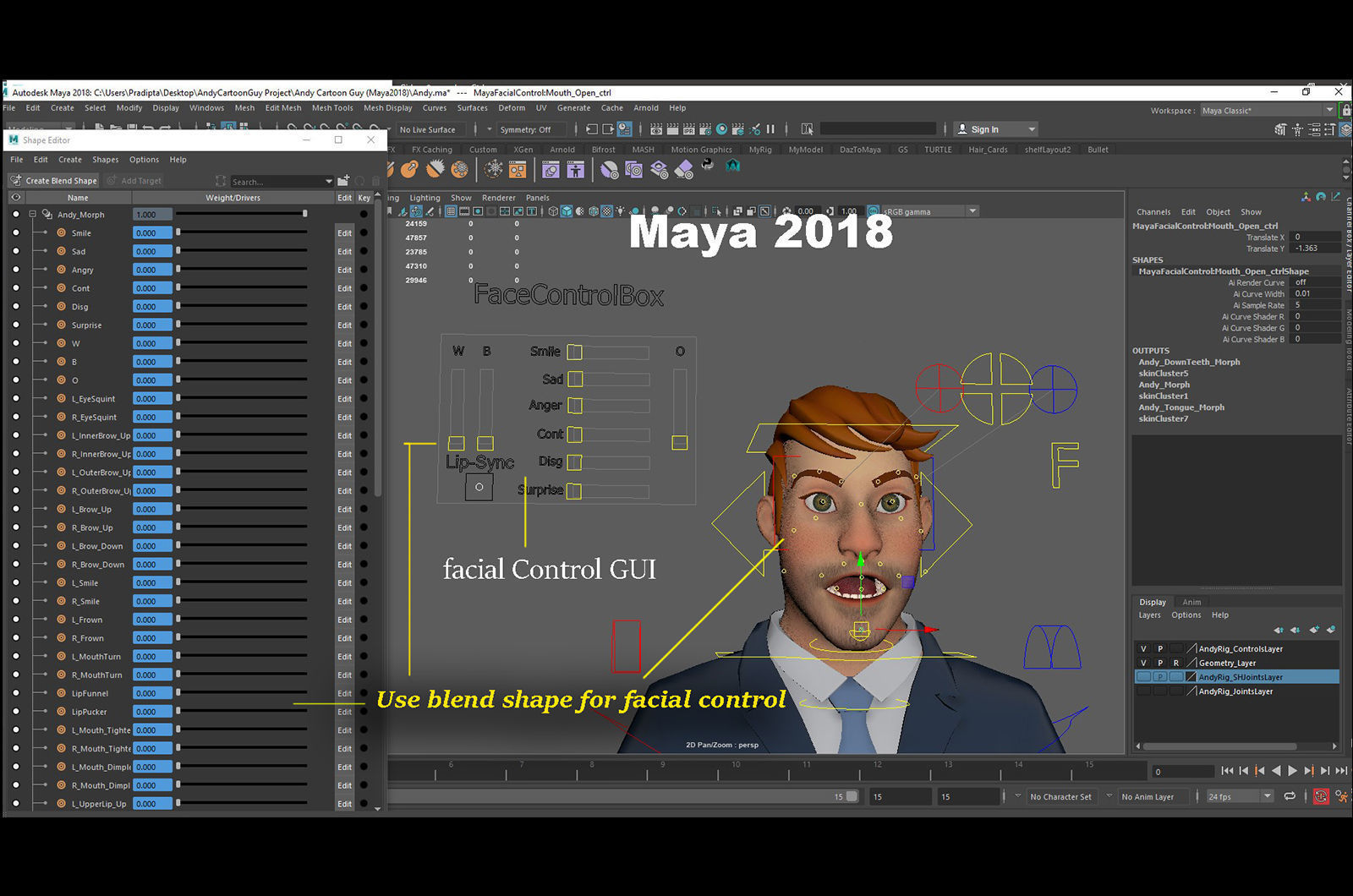Open the Sign In dropdown arrow
The height and width of the screenshot is (896, 1353).
point(1032,129)
